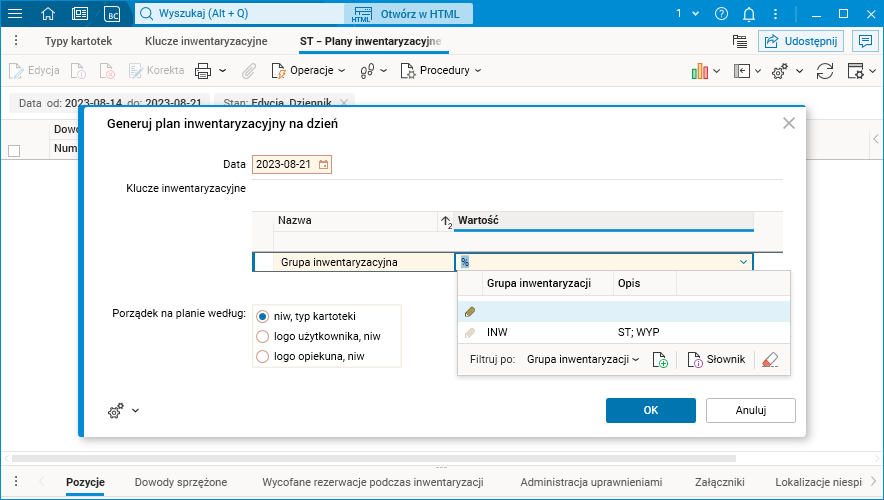Image resolution: width=884 pixels, height=500 pixels.
Task: Expand the printer dropdown arrow
Action: (223, 70)
